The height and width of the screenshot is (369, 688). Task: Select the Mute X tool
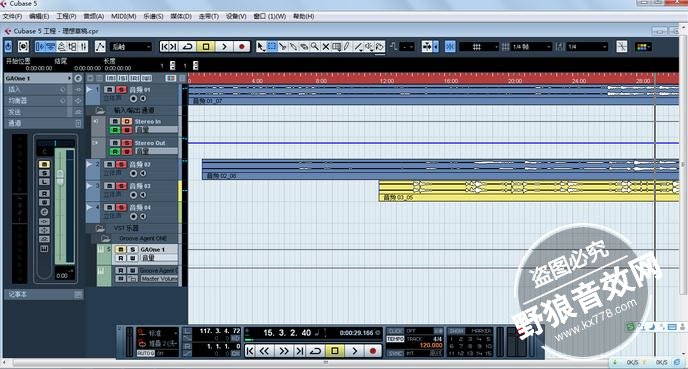pyautogui.click(x=326, y=47)
